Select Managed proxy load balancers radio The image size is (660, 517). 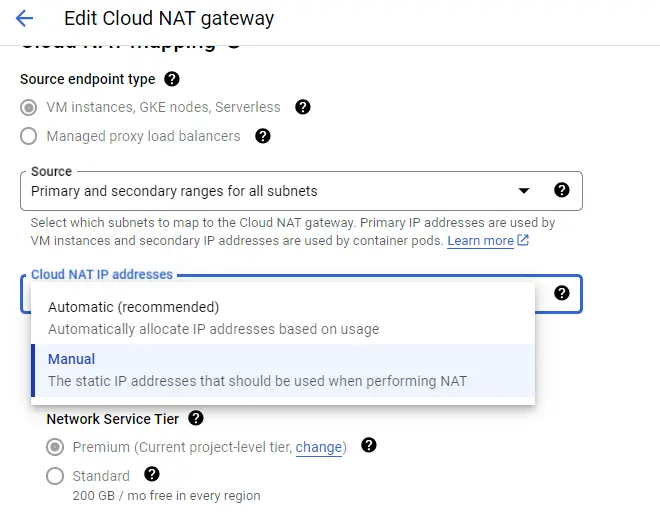click(x=29, y=136)
